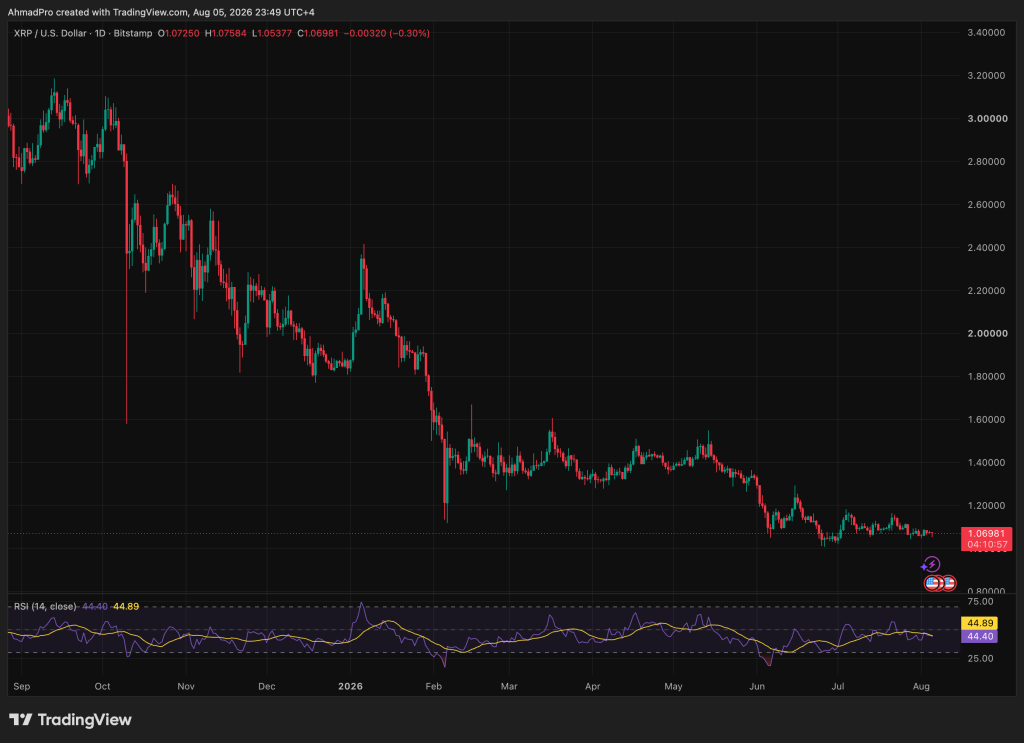
Task: Click the Bitstamp exchange label in the legend
Action: (133, 33)
